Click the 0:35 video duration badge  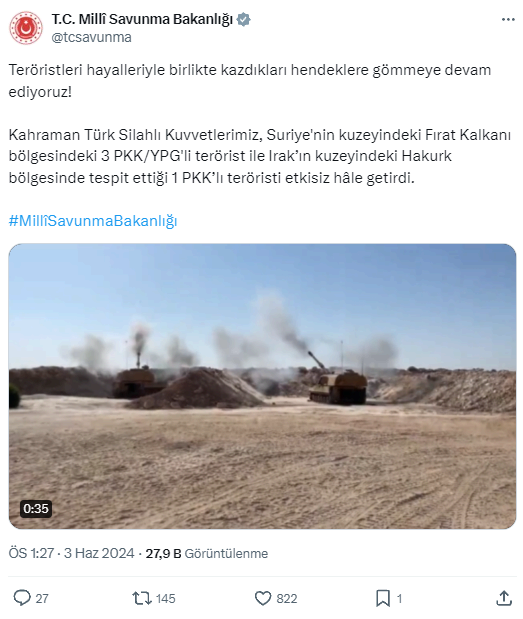point(36,508)
